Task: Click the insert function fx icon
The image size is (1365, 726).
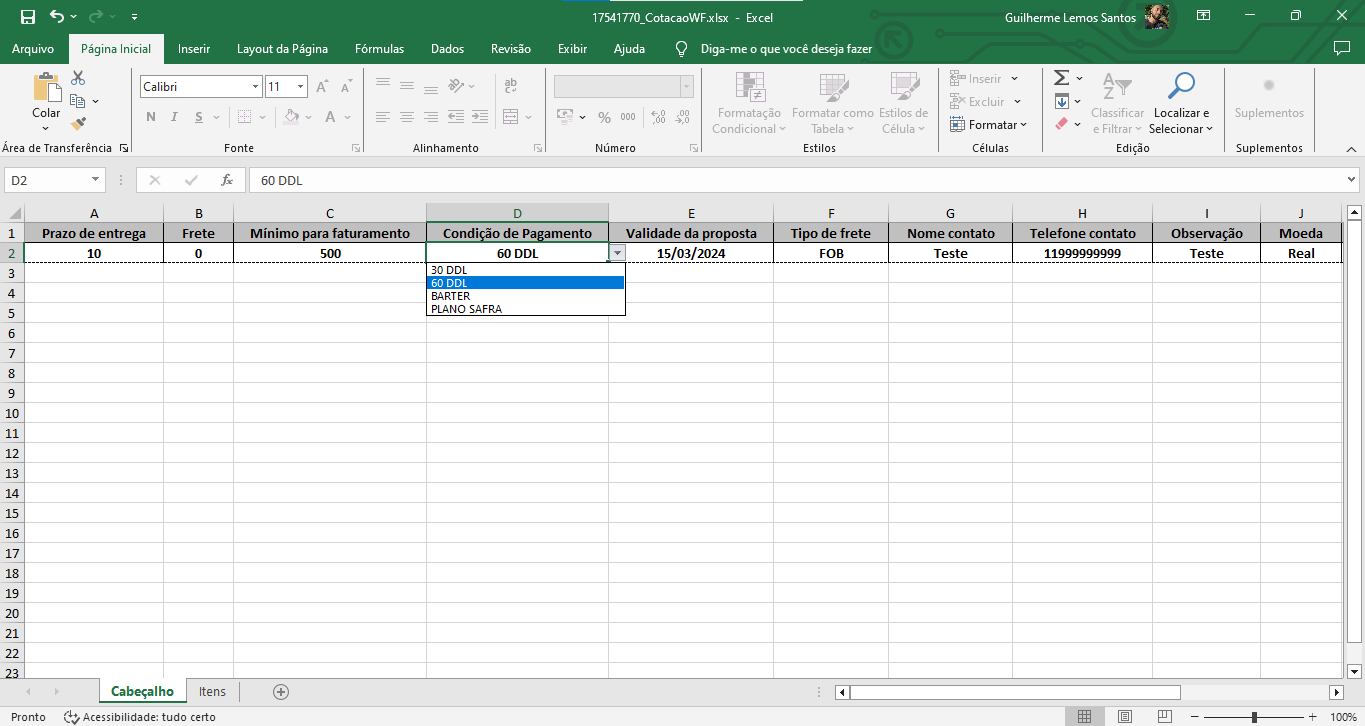Action: tap(227, 181)
